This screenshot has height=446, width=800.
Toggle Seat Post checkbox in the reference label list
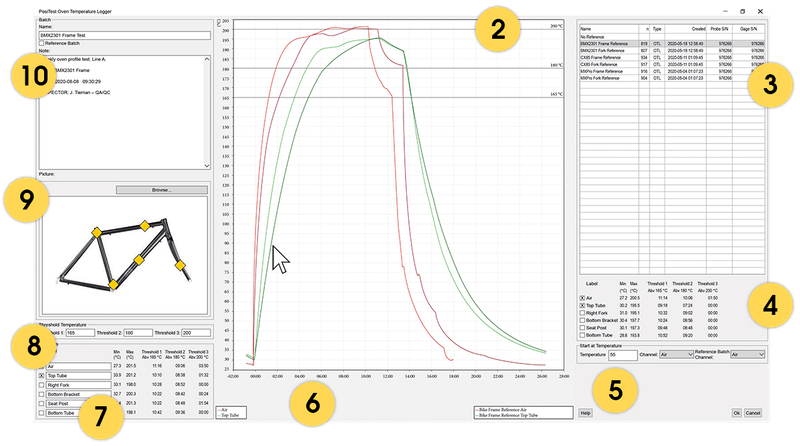pyautogui.click(x=584, y=325)
